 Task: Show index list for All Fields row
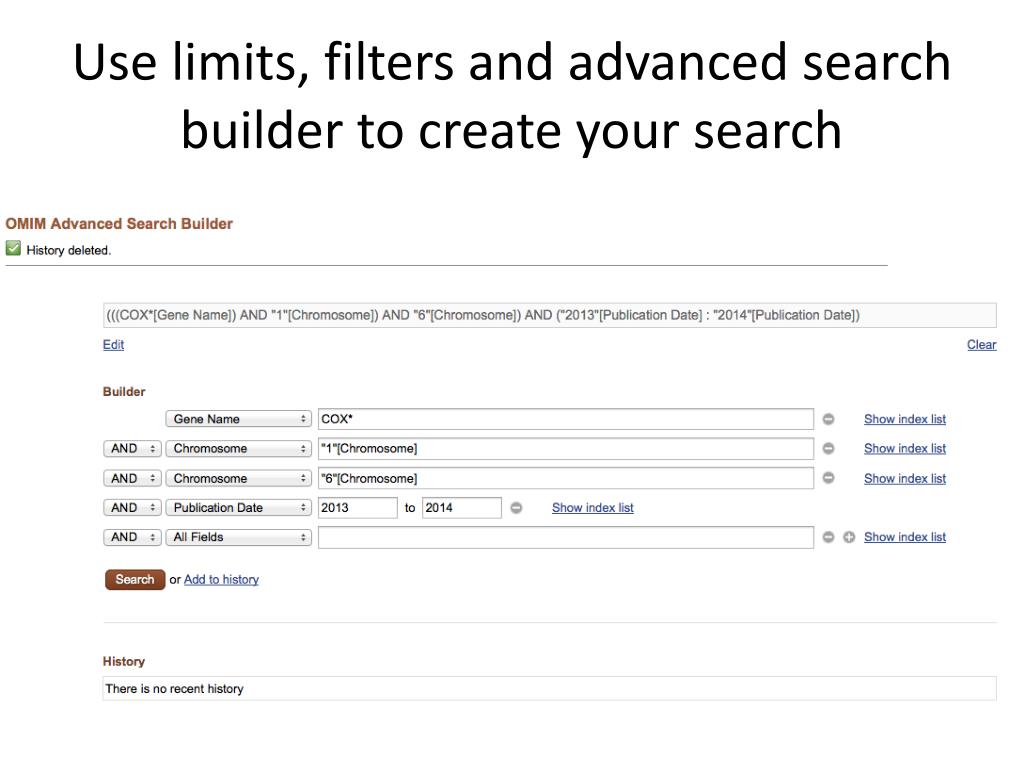(x=904, y=537)
